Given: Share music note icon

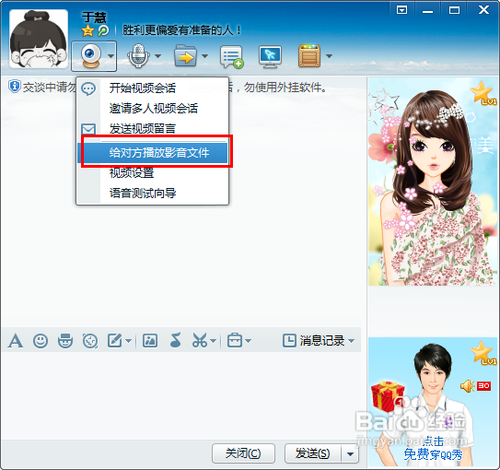Looking at the screenshot, I should 175,341.
